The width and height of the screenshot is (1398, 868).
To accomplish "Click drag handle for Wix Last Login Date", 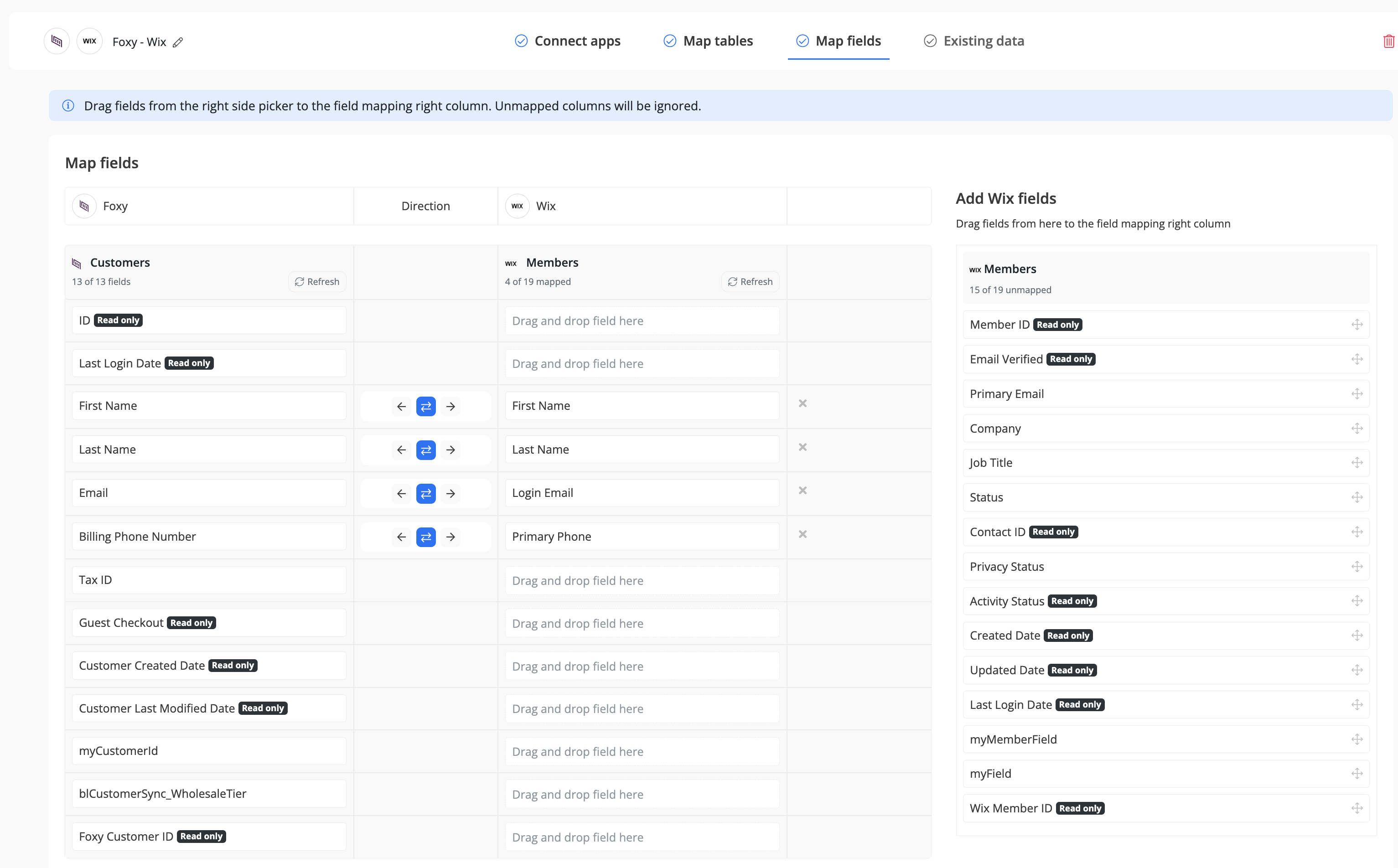I will [1357, 705].
